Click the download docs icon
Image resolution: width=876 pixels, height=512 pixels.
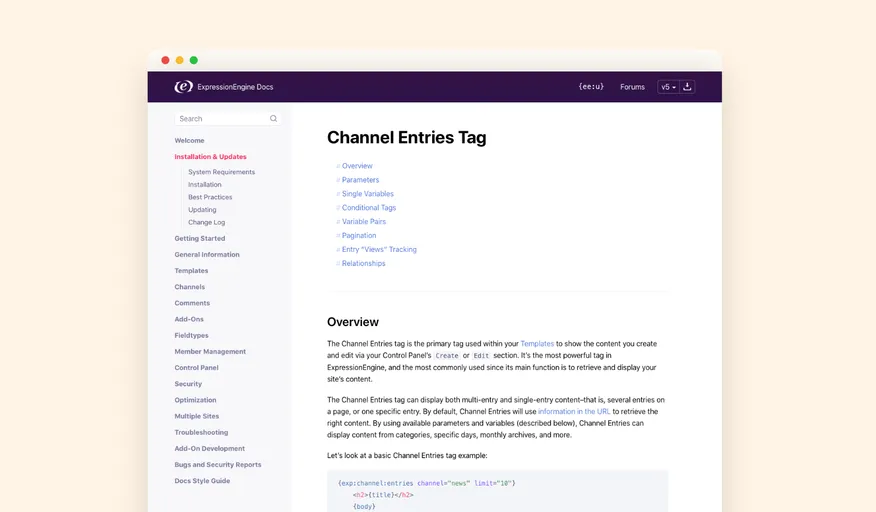688,87
